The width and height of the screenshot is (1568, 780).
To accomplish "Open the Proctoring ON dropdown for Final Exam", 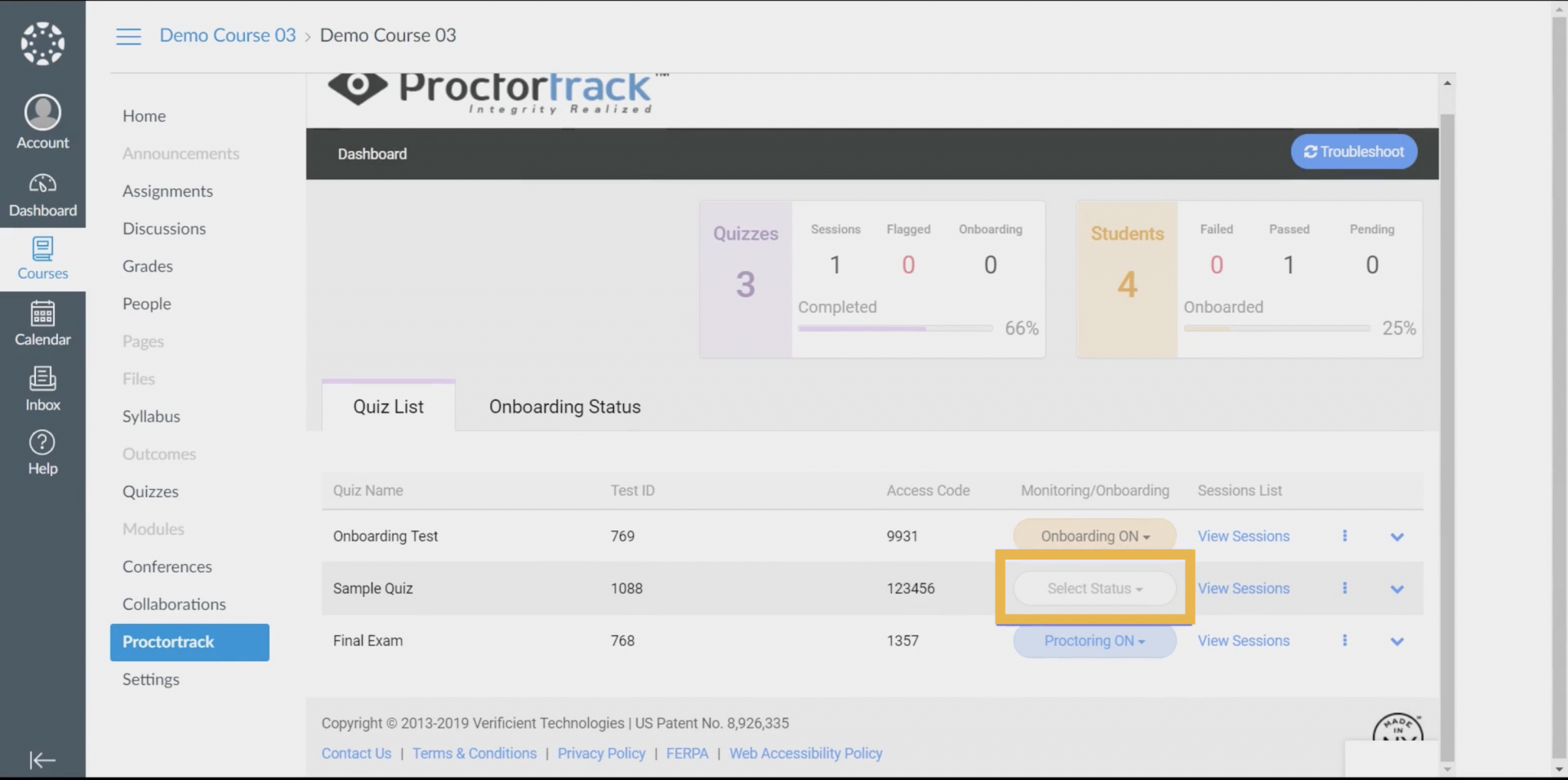I will [x=1095, y=641].
